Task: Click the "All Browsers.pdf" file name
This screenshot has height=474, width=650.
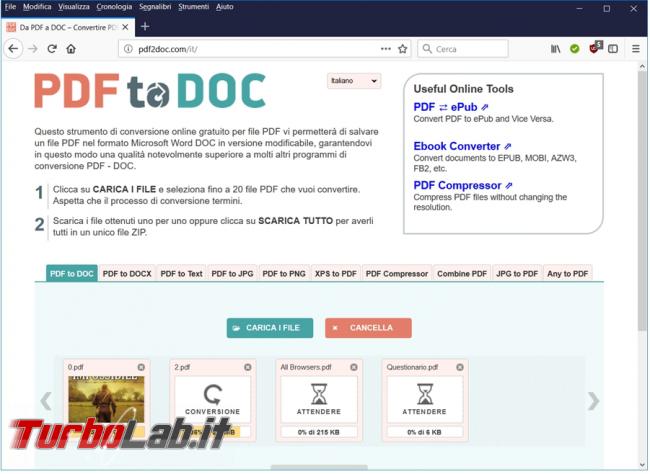Action: coord(306,367)
